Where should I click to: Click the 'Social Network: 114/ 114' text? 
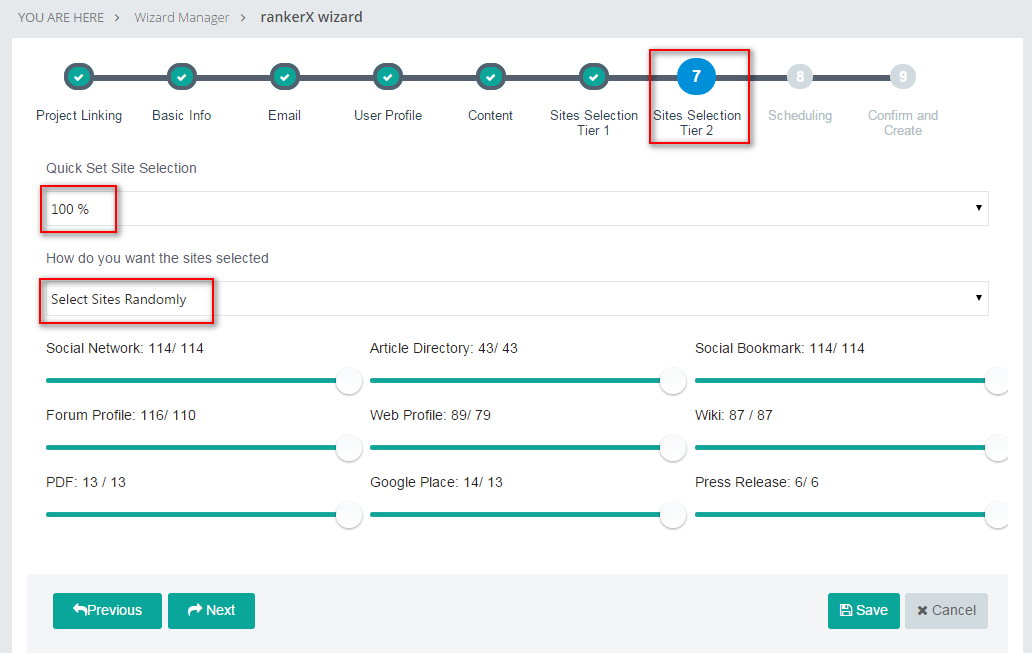point(125,348)
